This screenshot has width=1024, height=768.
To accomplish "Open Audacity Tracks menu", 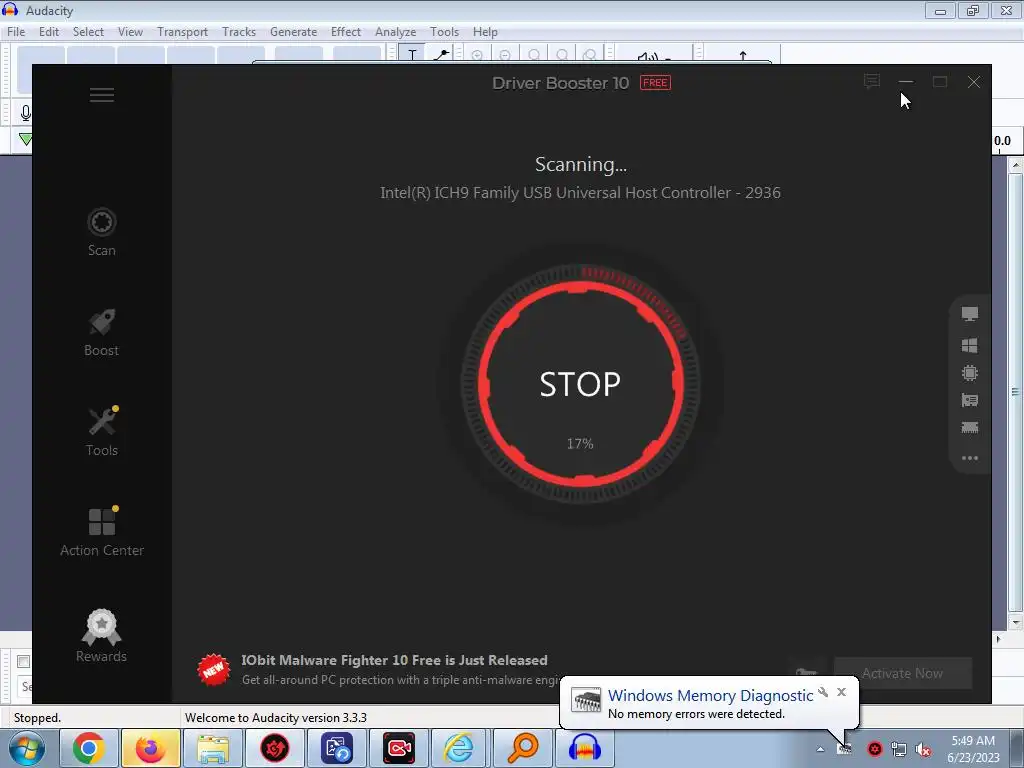I will pyautogui.click(x=239, y=31).
